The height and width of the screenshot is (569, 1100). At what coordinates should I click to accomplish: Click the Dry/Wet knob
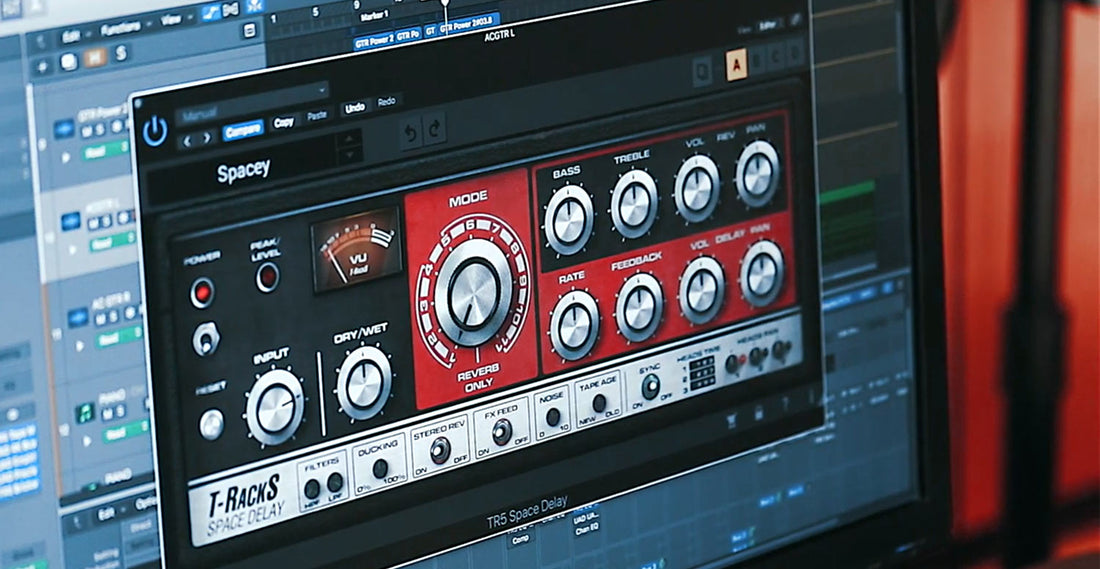click(x=365, y=383)
